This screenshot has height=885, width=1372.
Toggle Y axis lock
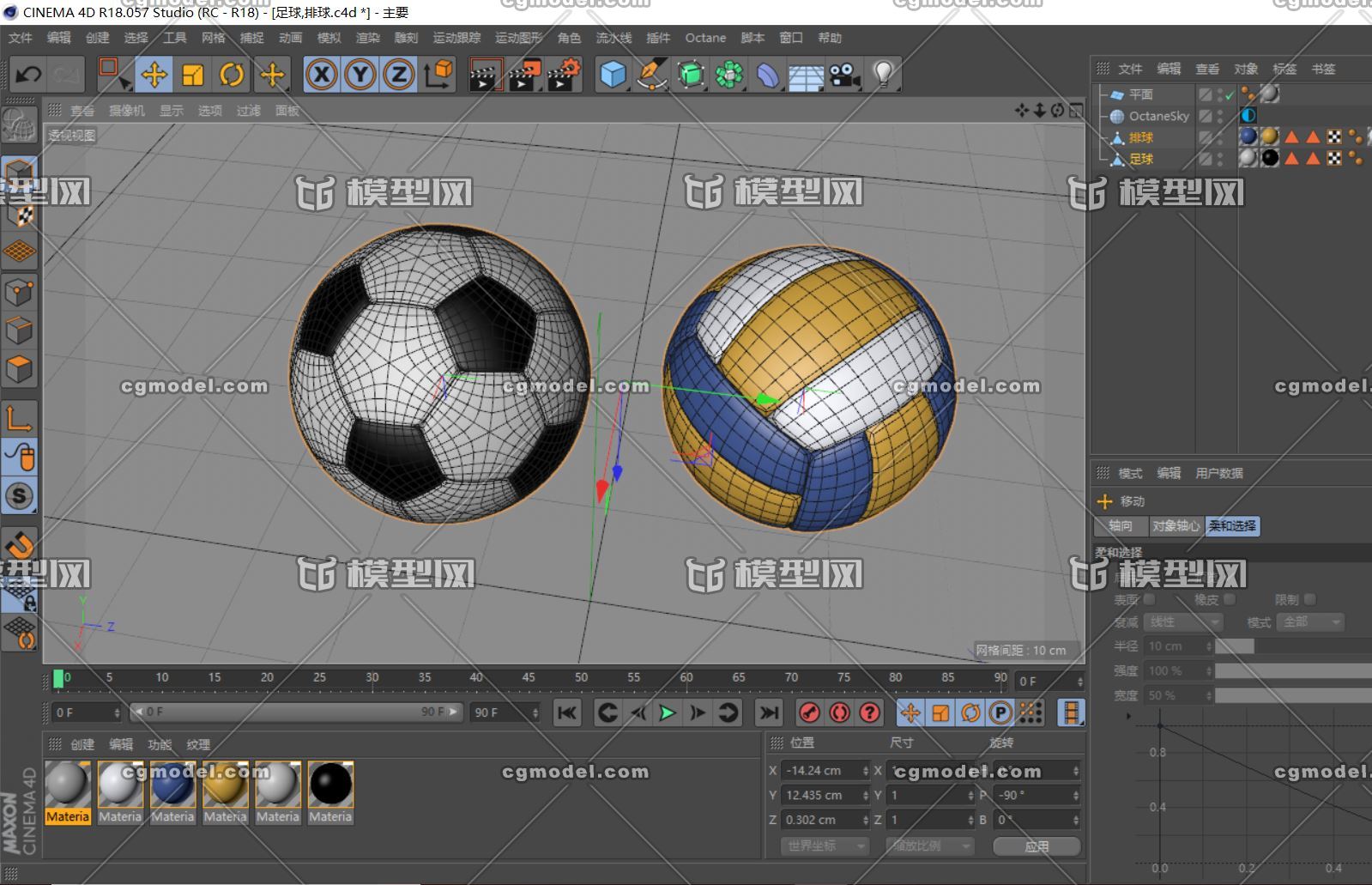(x=360, y=75)
